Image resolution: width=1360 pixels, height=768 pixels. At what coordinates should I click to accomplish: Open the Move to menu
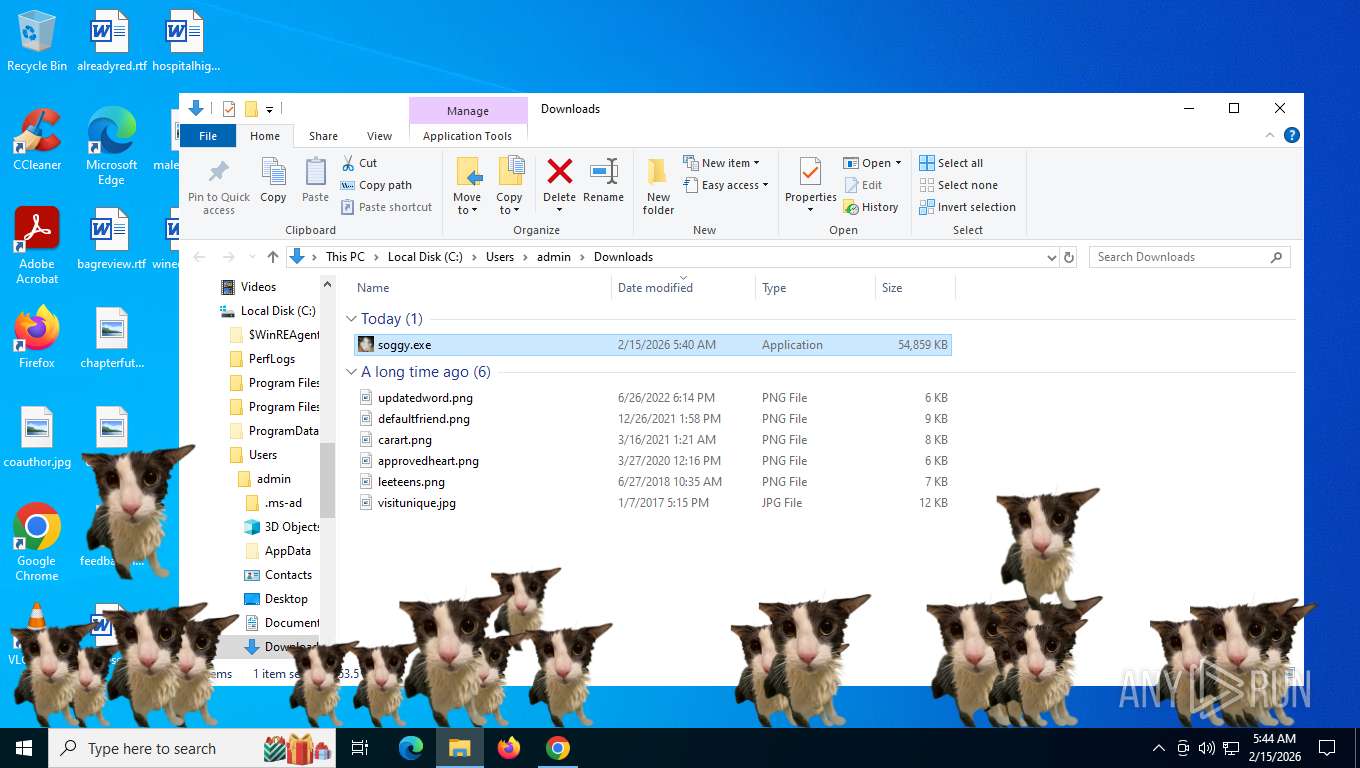pyautogui.click(x=467, y=186)
